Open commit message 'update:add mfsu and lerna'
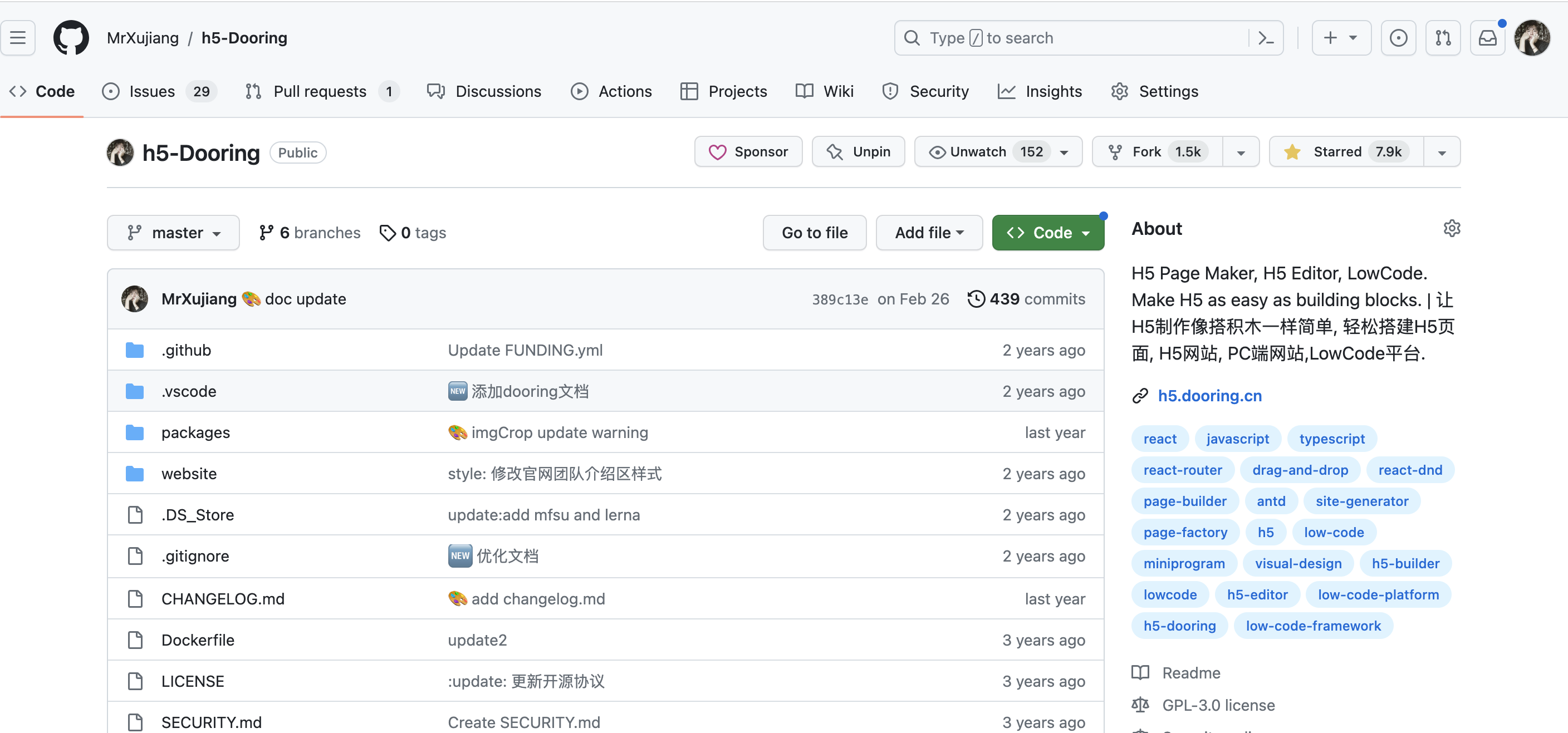Screen dimensions: 1568x733 click(x=543, y=515)
